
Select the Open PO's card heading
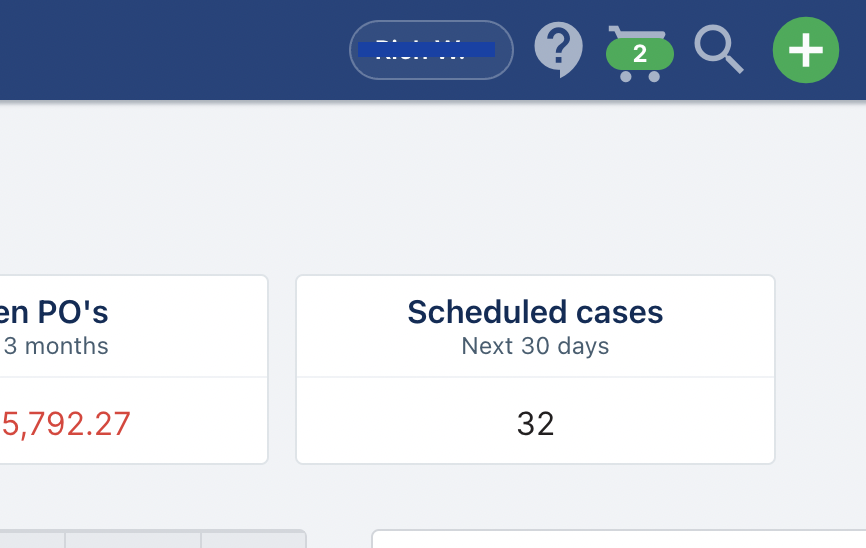[54, 312]
